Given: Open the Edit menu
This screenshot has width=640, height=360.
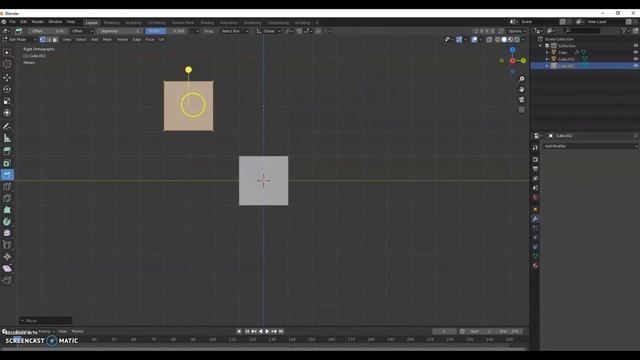Looking at the screenshot, I should pos(23,22).
